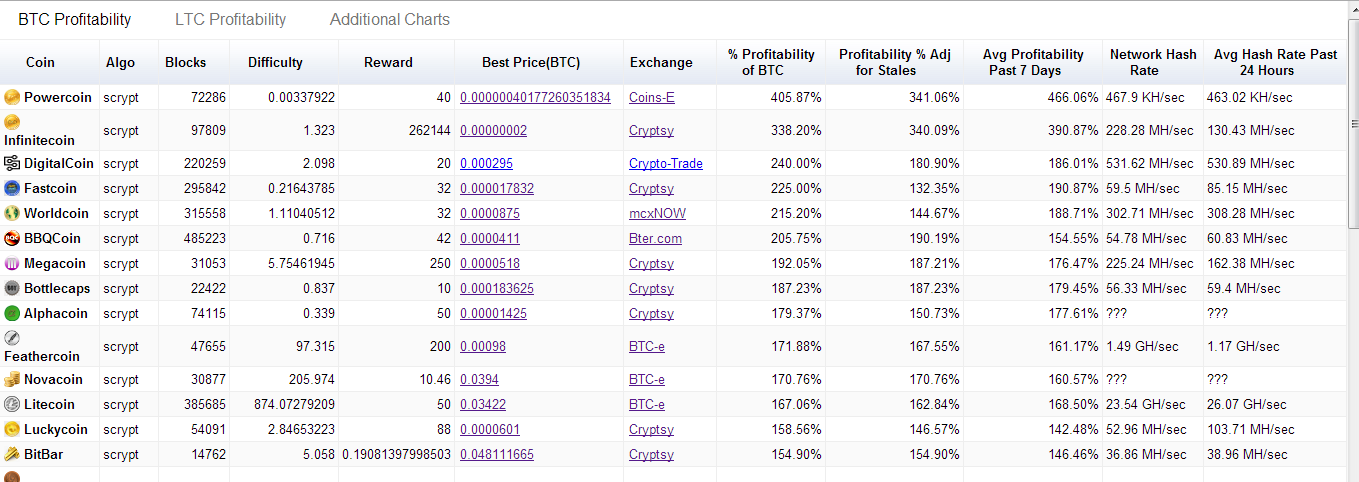1359x482 pixels.
Task: Click the BBQCoin icon
Action: (x=12, y=238)
